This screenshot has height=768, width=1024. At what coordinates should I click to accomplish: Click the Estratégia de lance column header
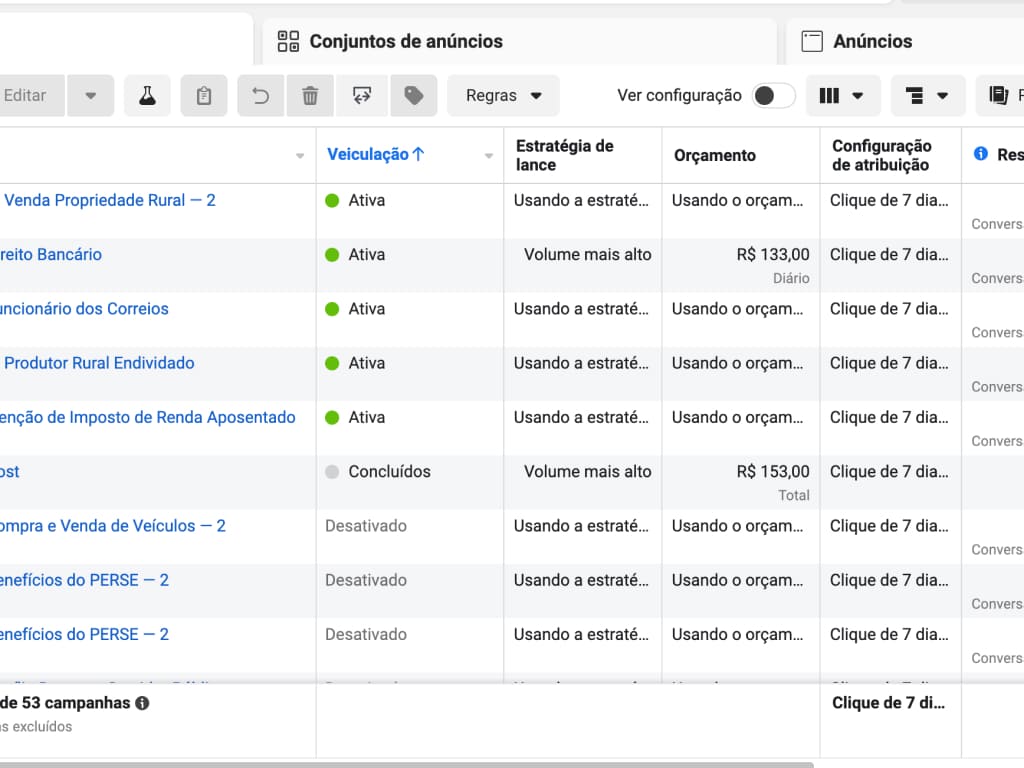[565, 155]
